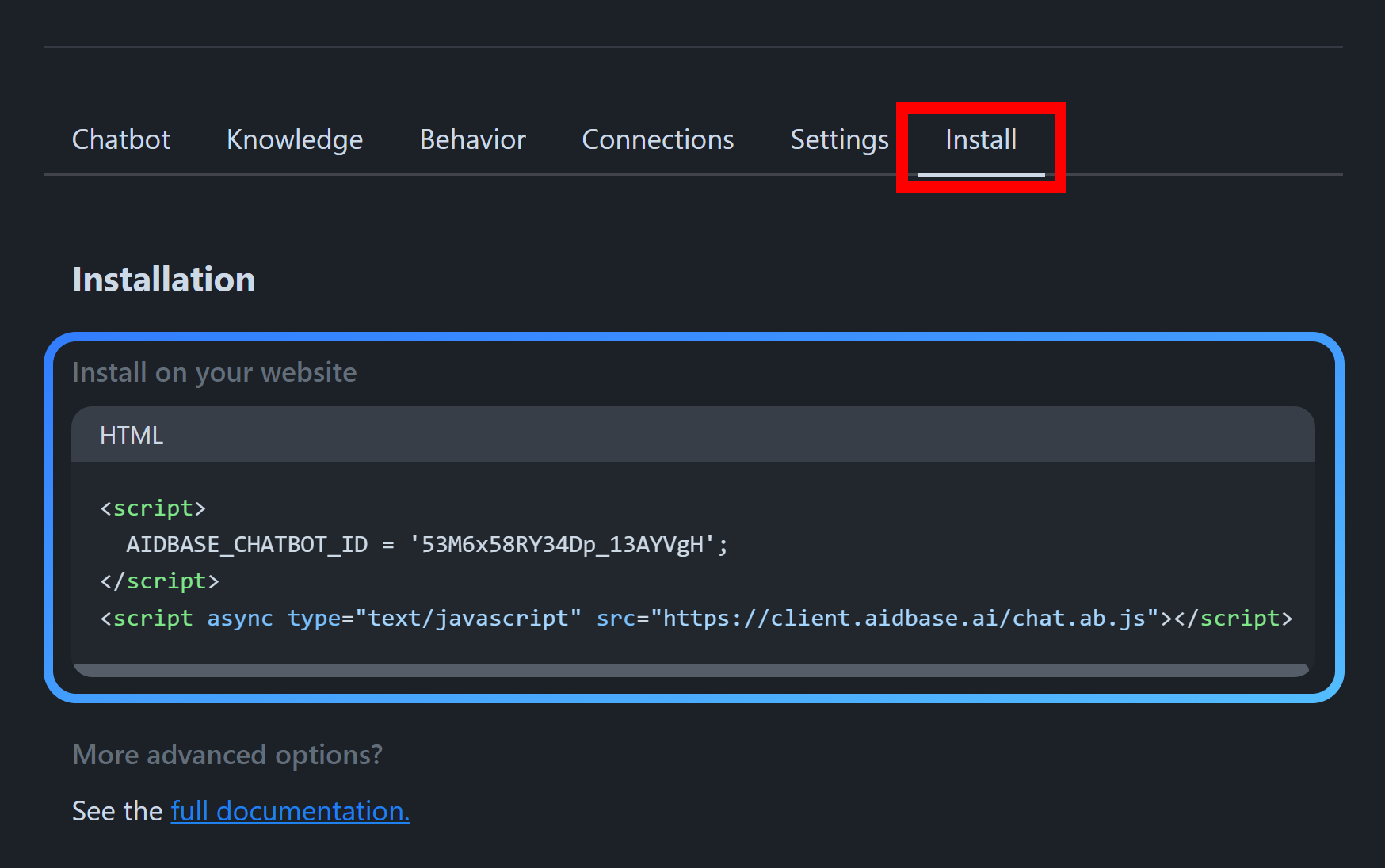Open the full documentation link
Screen dimensions: 1385x868
[x=289, y=811]
